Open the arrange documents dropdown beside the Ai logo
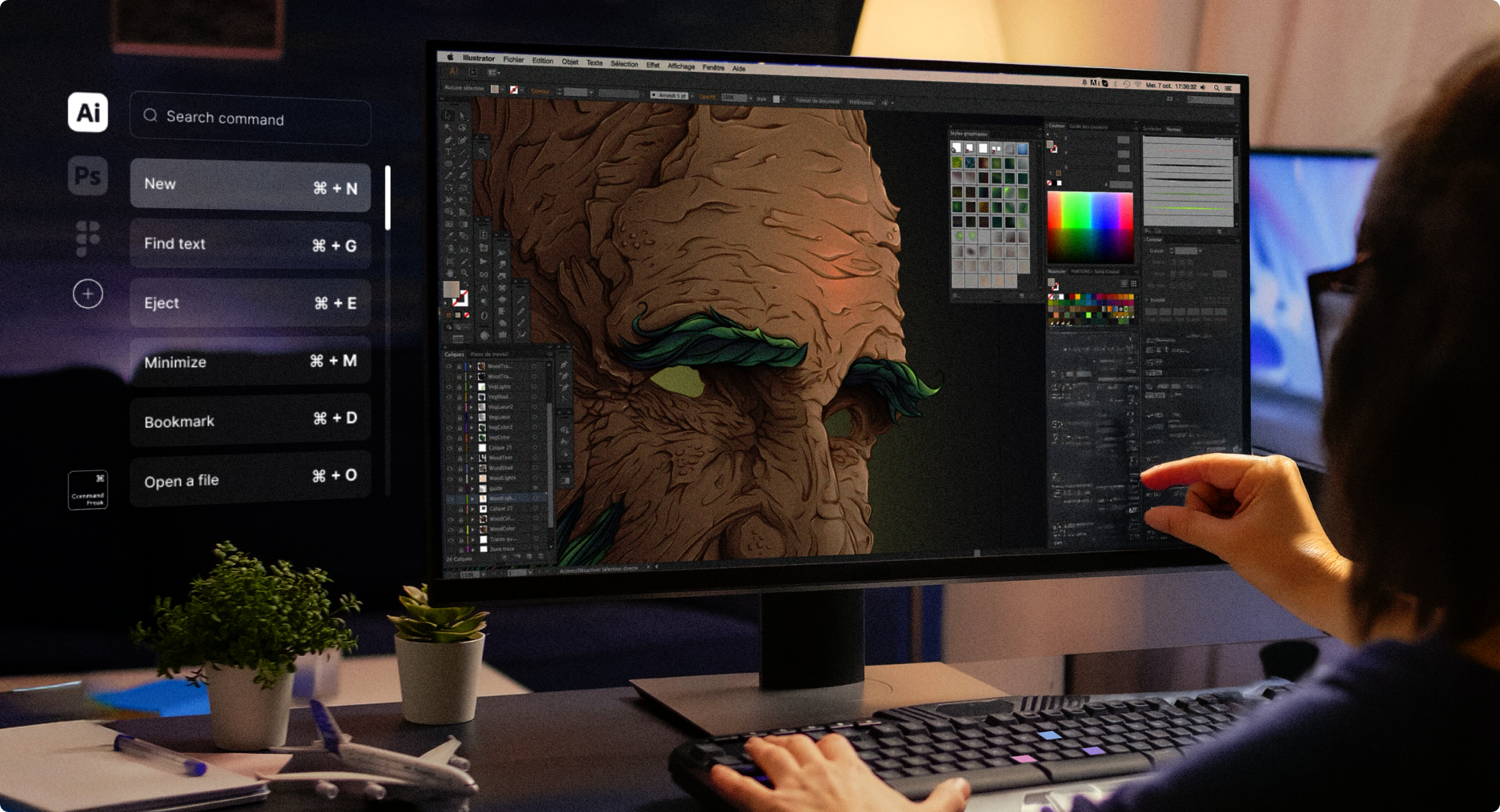1500x812 pixels. [x=494, y=73]
